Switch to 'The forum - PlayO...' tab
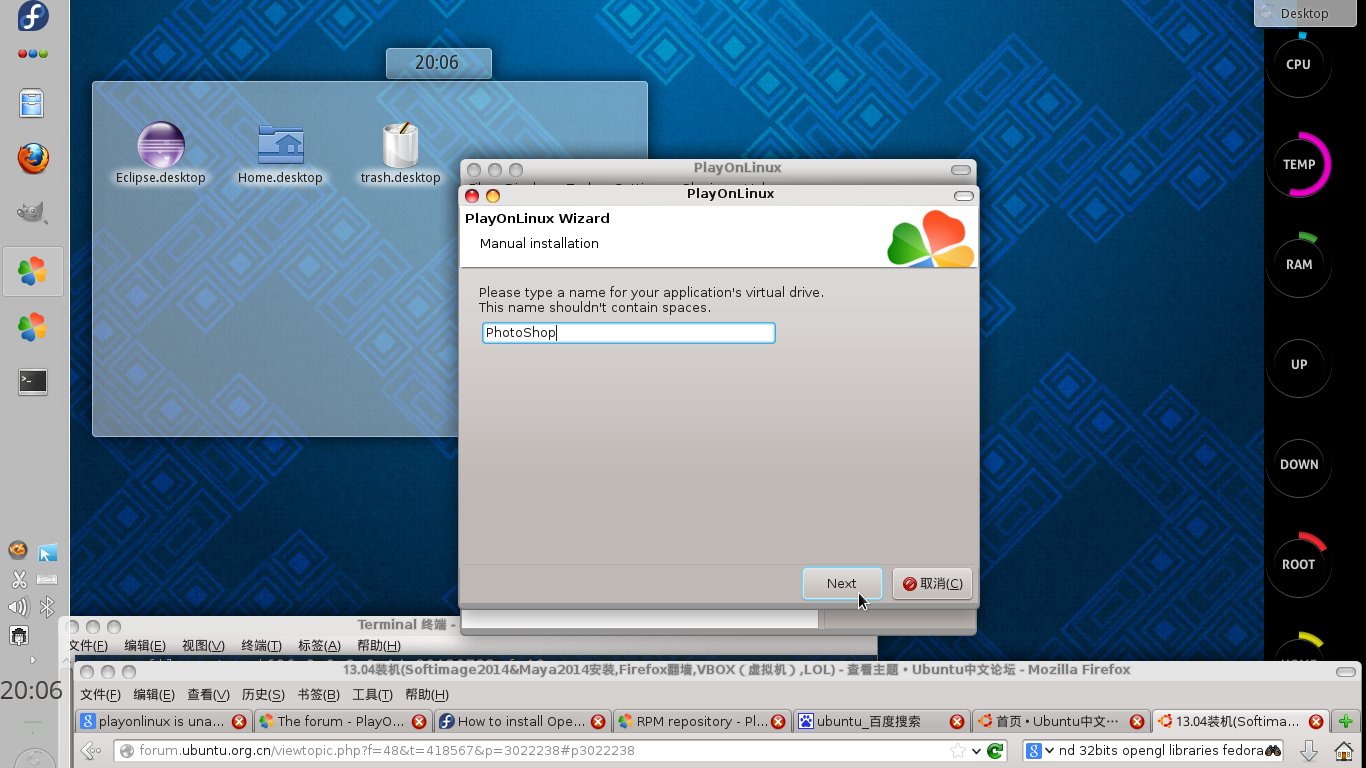This screenshot has height=768, width=1366. tap(343, 721)
